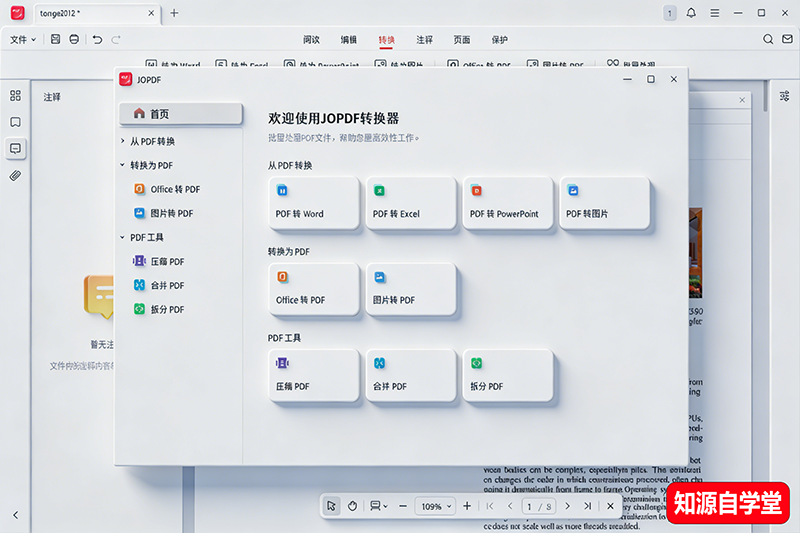The height and width of the screenshot is (533, 800).
Task: Open the search magnifier icon
Action: click(768, 39)
